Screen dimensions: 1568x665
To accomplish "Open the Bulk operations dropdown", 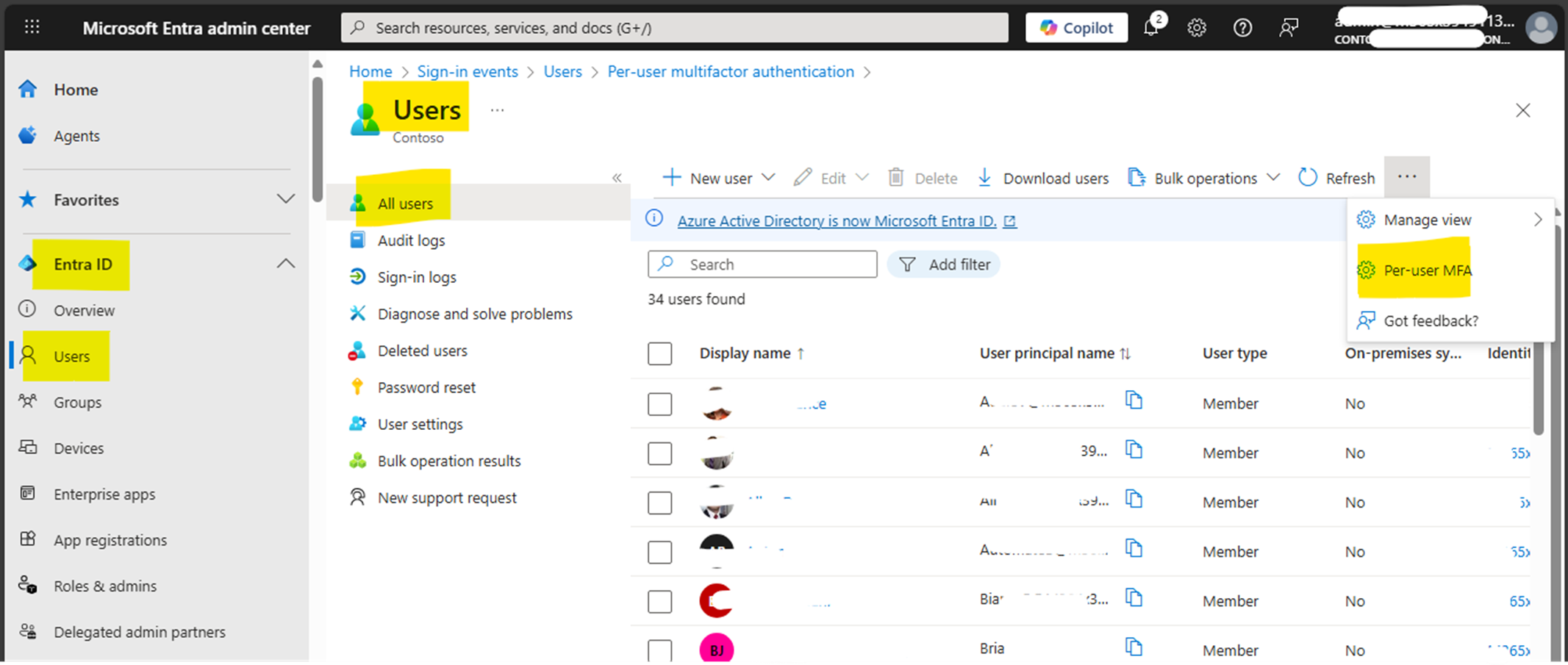I will pos(1274,177).
